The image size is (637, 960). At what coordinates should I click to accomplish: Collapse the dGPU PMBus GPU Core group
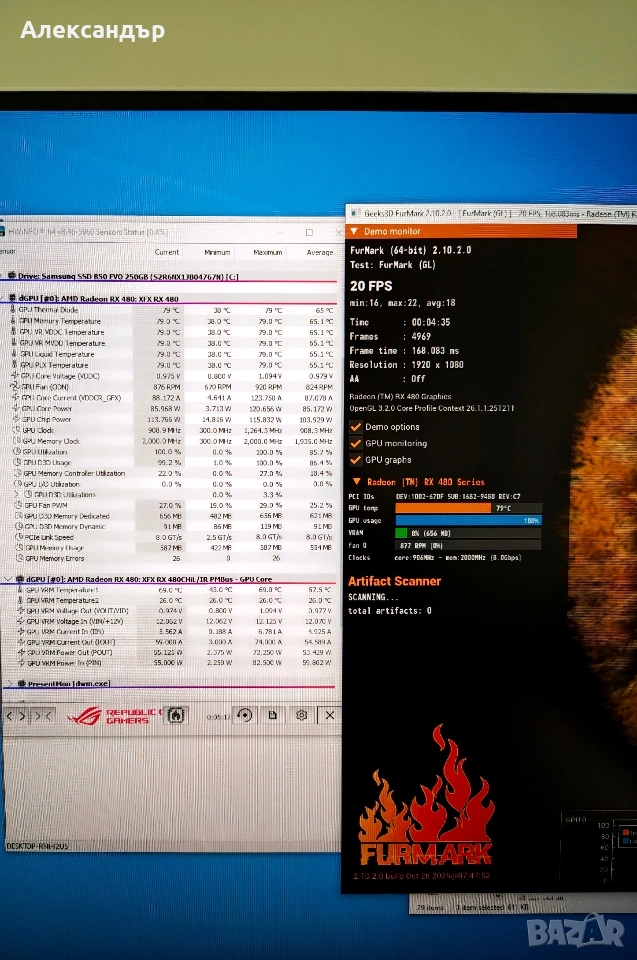pyautogui.click(x=9, y=579)
